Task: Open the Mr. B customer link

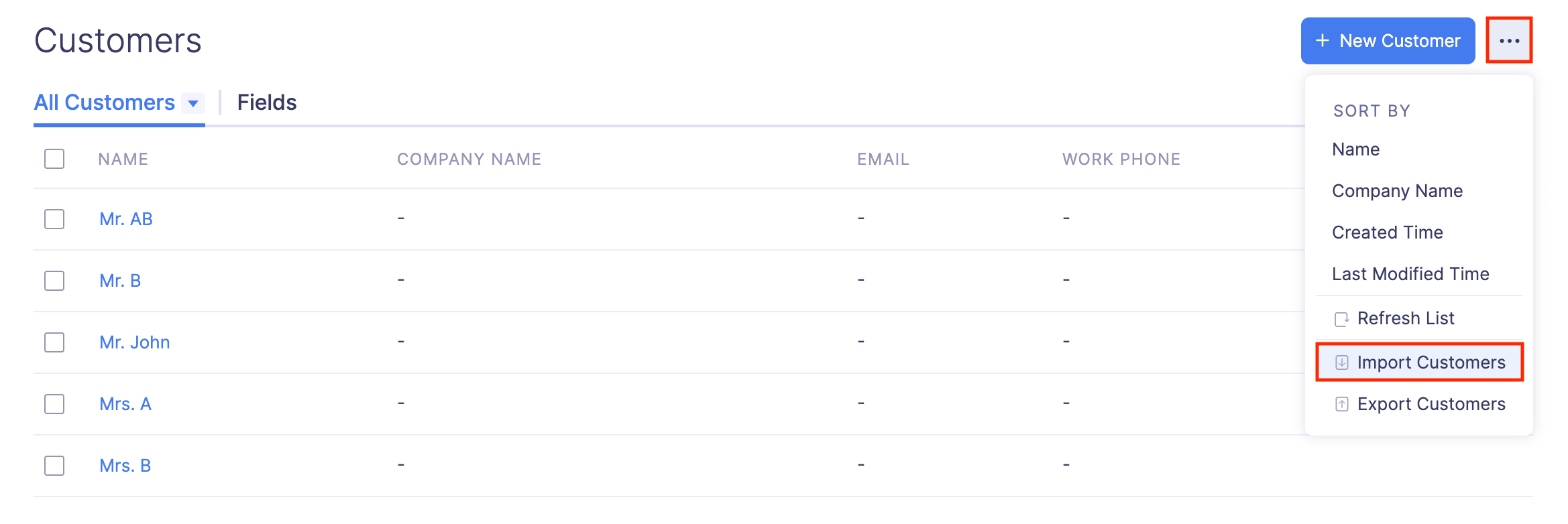Action: click(120, 281)
